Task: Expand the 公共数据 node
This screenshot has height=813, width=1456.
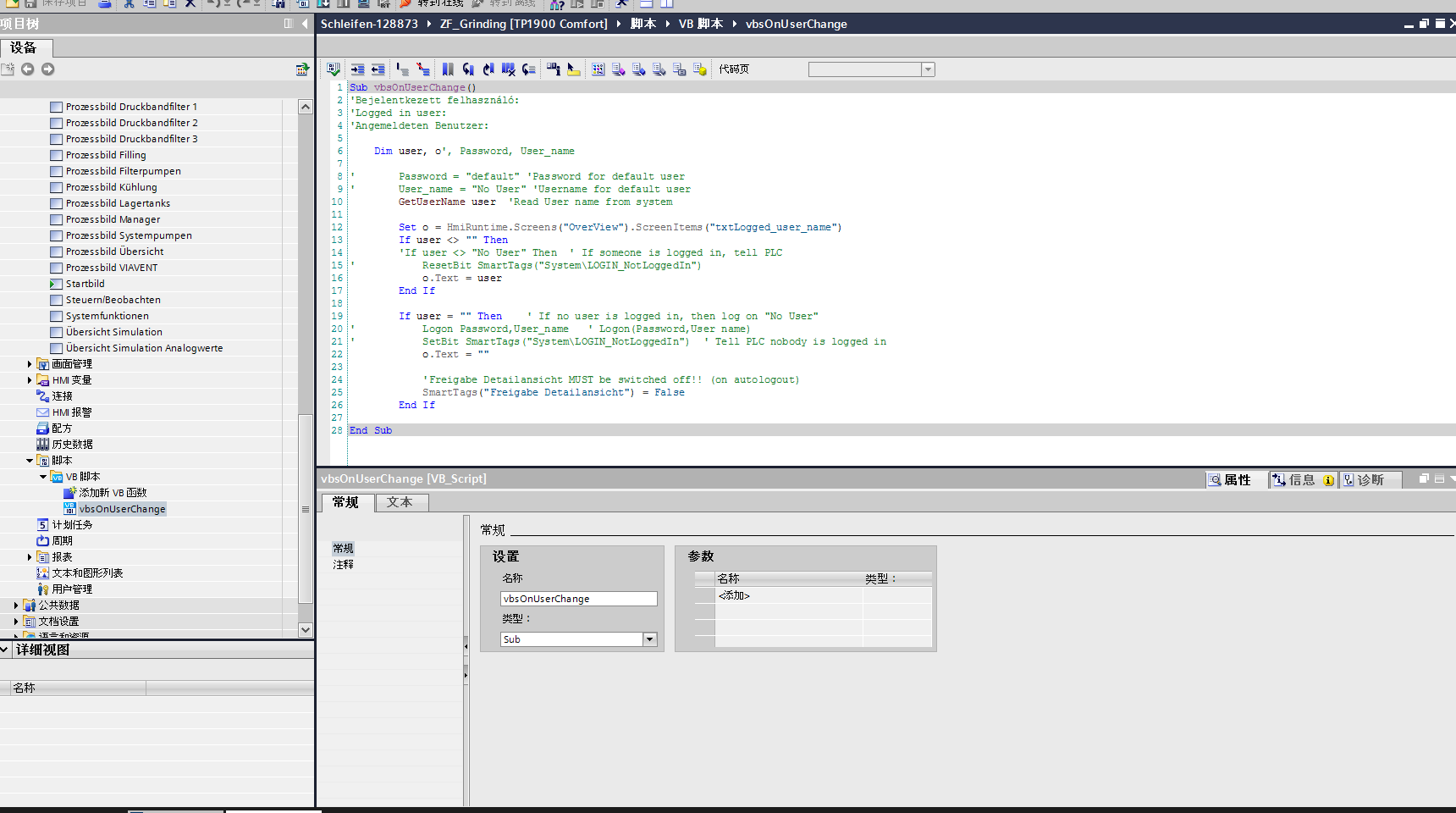Action: coord(16,606)
